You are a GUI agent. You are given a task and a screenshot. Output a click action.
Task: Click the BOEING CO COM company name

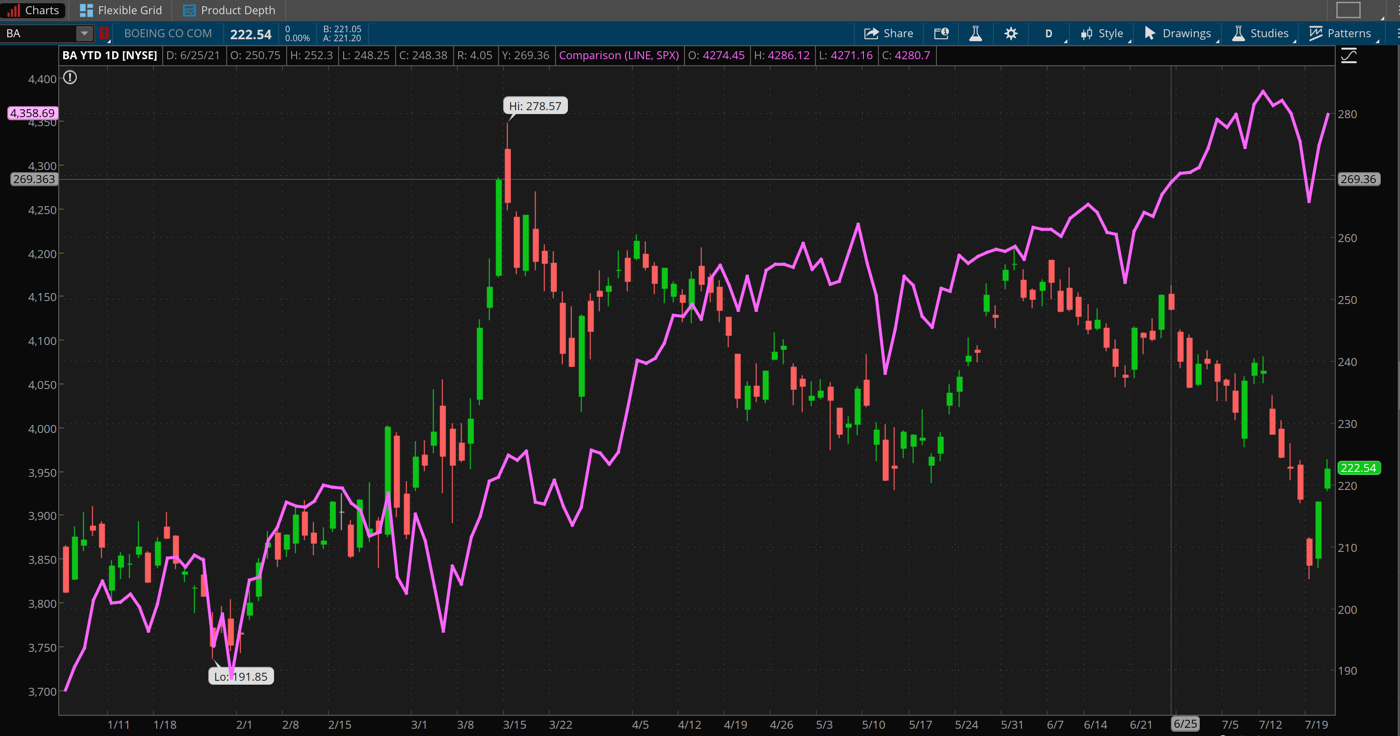pyautogui.click(x=168, y=33)
